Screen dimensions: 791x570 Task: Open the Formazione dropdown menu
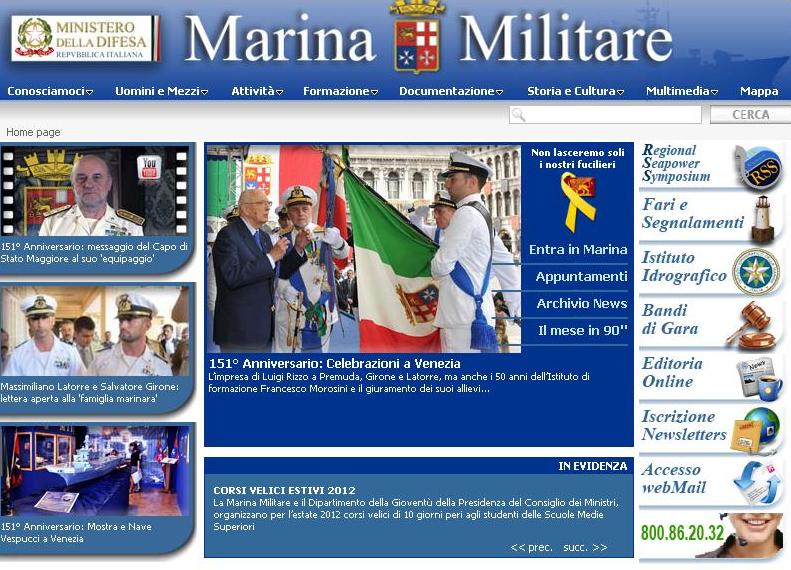[x=341, y=91]
